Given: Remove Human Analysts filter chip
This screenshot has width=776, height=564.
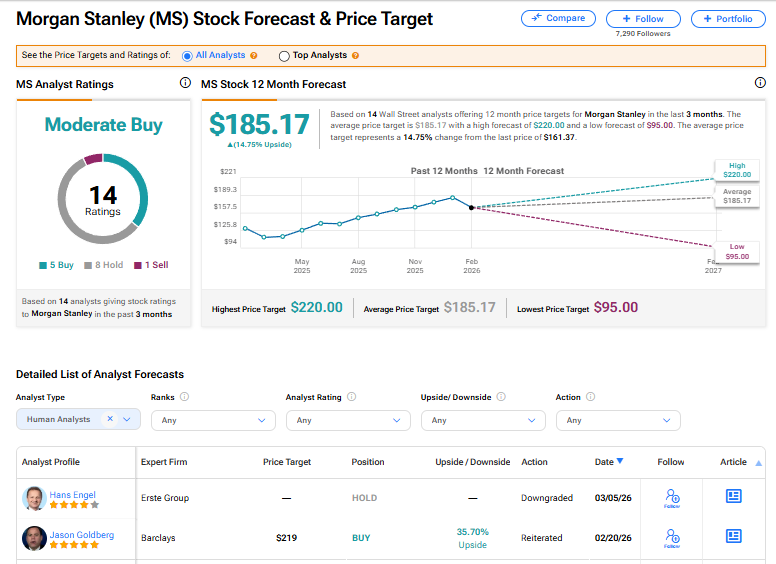Looking at the screenshot, I should [x=110, y=420].
